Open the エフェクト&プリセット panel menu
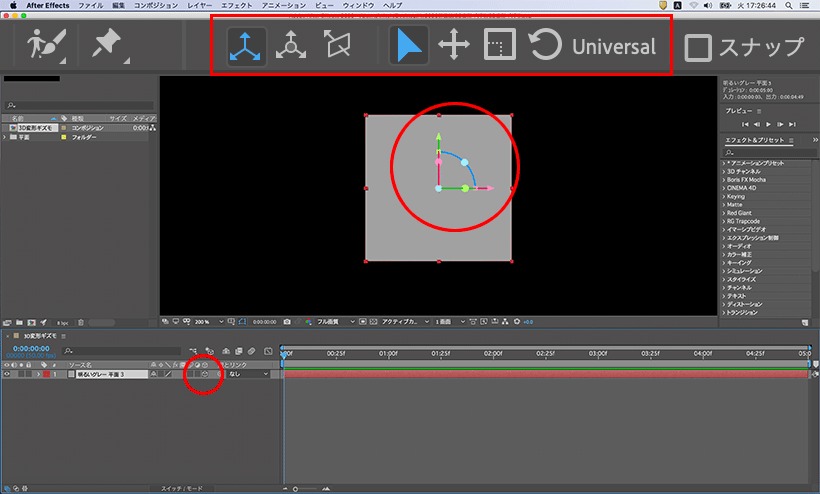 point(792,140)
